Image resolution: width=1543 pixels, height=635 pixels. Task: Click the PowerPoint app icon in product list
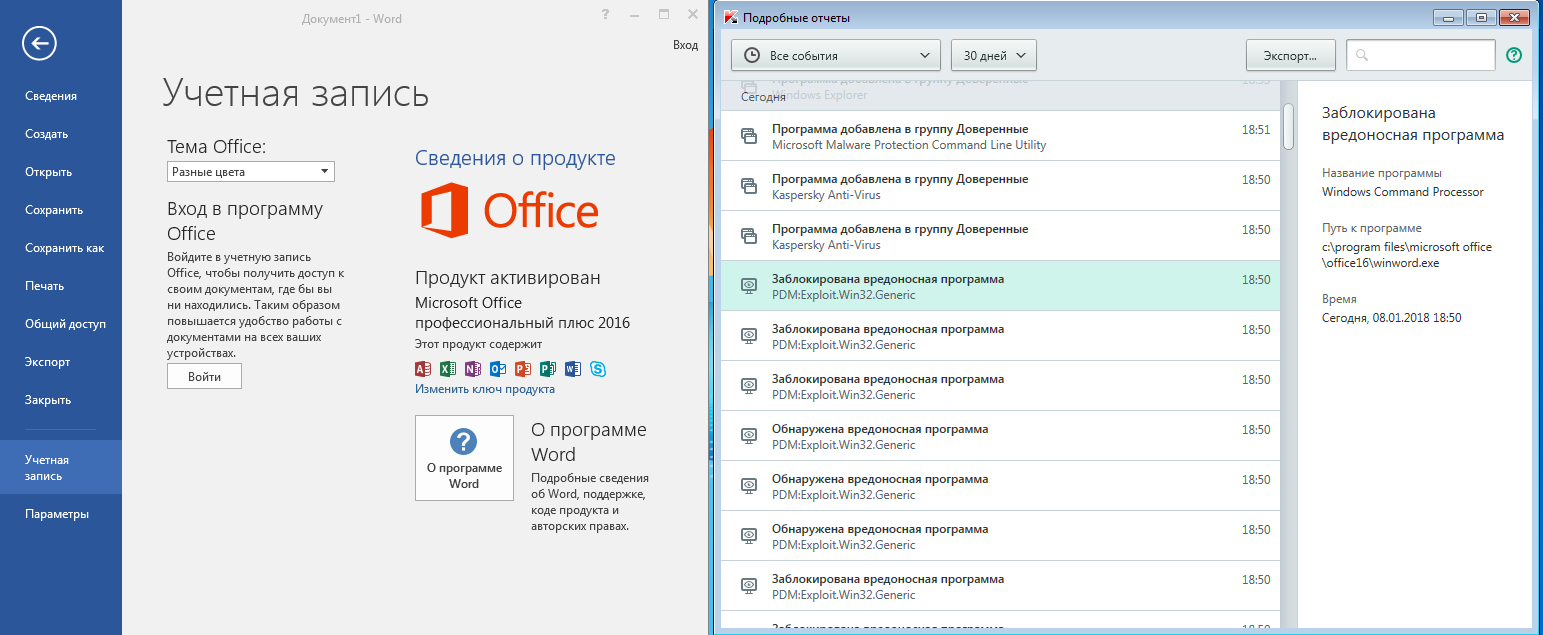click(523, 369)
